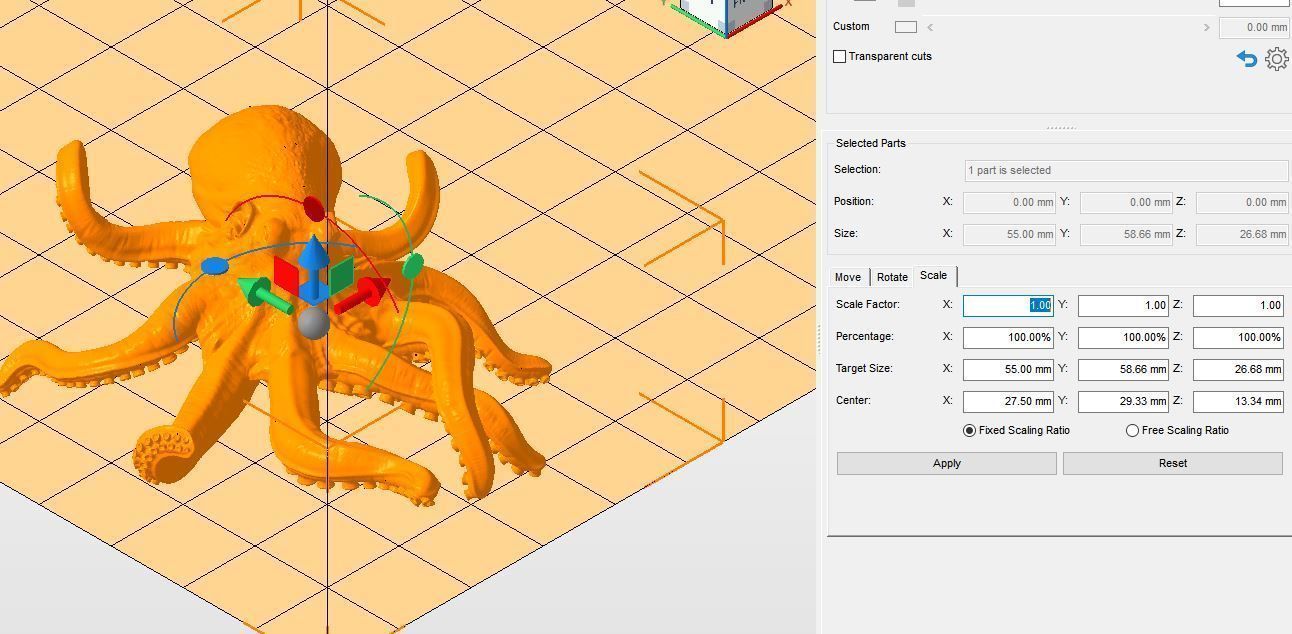Click the Center Y field
1292x634 pixels.
click(x=1123, y=401)
